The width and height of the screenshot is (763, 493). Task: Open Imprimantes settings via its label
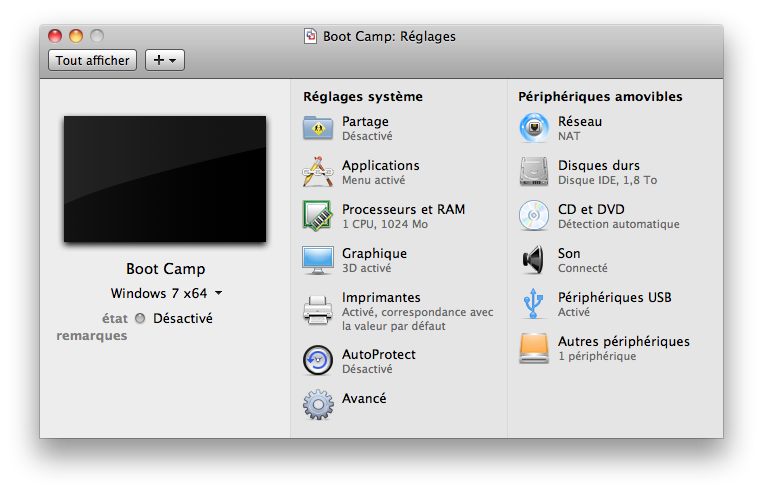coord(381,297)
